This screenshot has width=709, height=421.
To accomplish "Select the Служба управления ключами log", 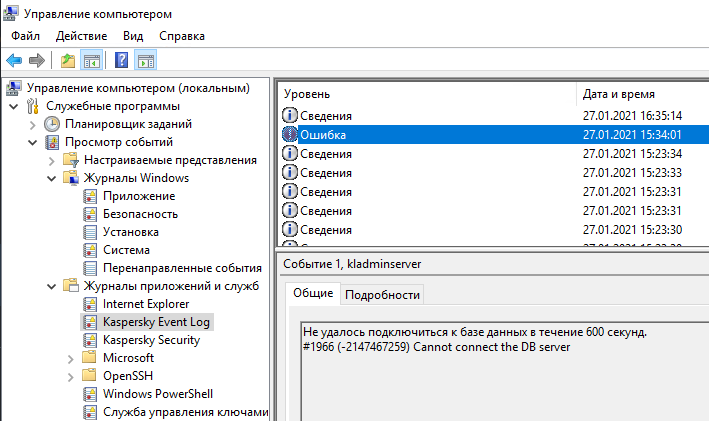I will [x=185, y=412].
